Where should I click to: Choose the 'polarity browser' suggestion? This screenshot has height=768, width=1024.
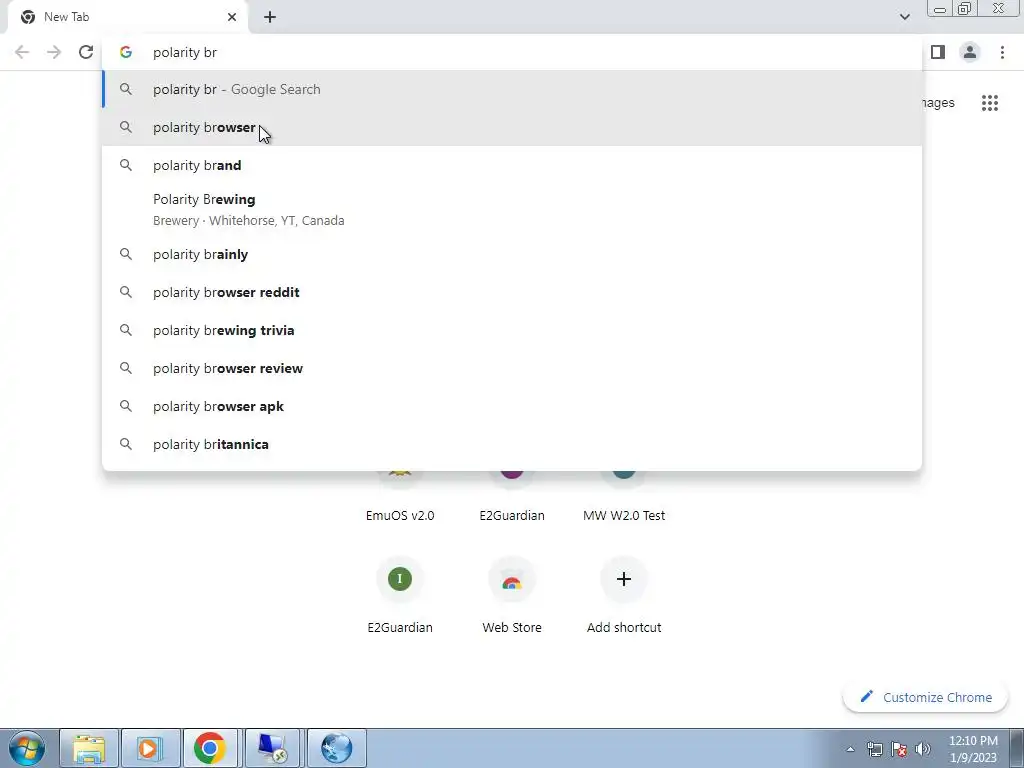[x=512, y=127]
